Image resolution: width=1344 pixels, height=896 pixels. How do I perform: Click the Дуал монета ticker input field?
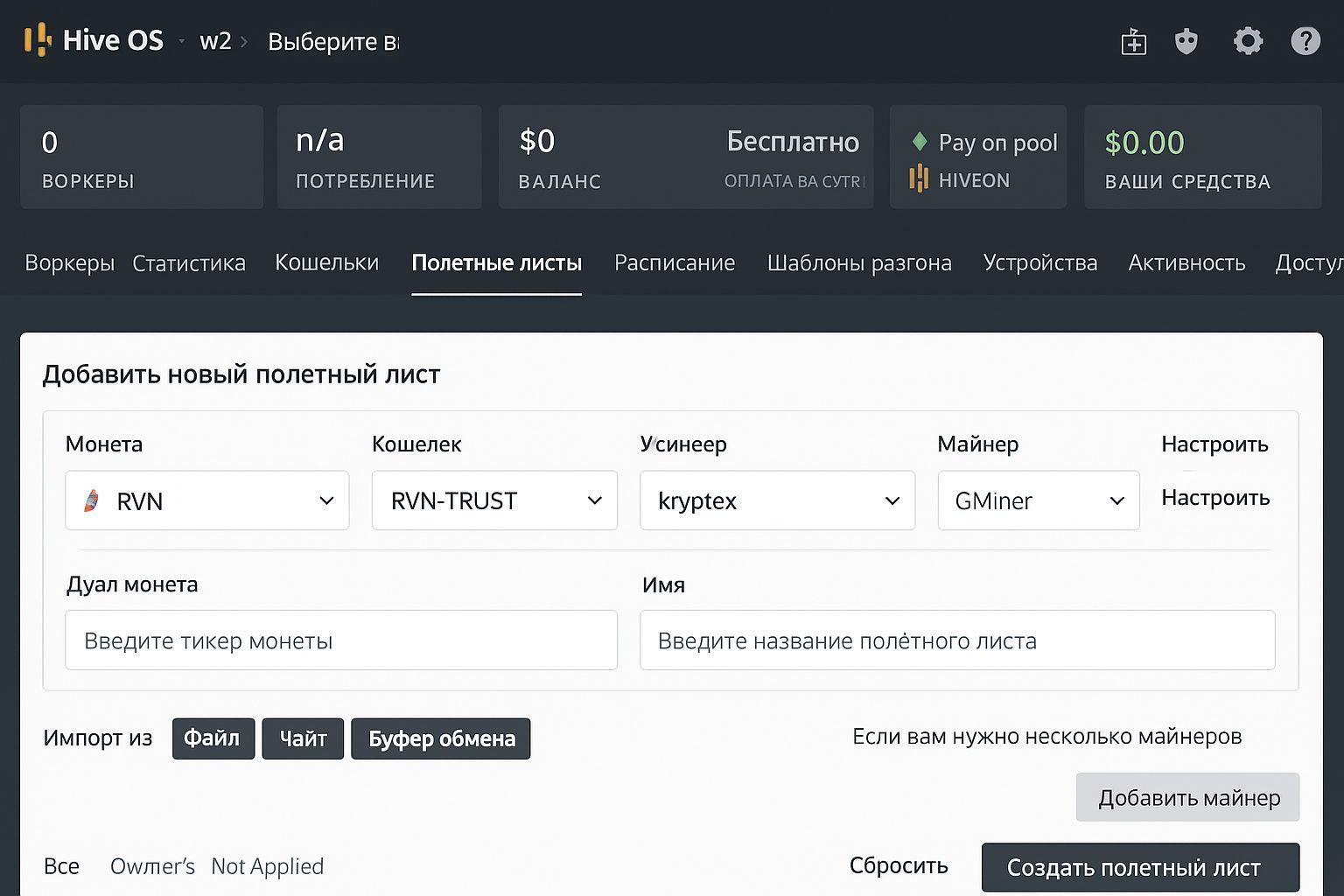[x=341, y=640]
